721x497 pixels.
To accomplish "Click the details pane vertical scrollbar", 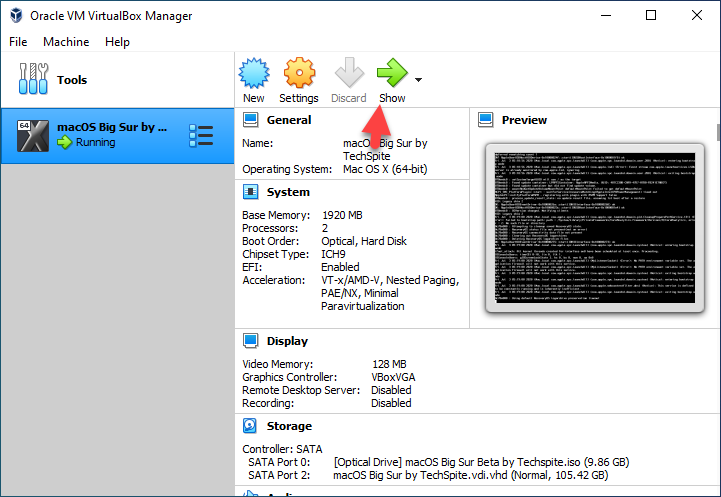I will (x=716, y=300).
